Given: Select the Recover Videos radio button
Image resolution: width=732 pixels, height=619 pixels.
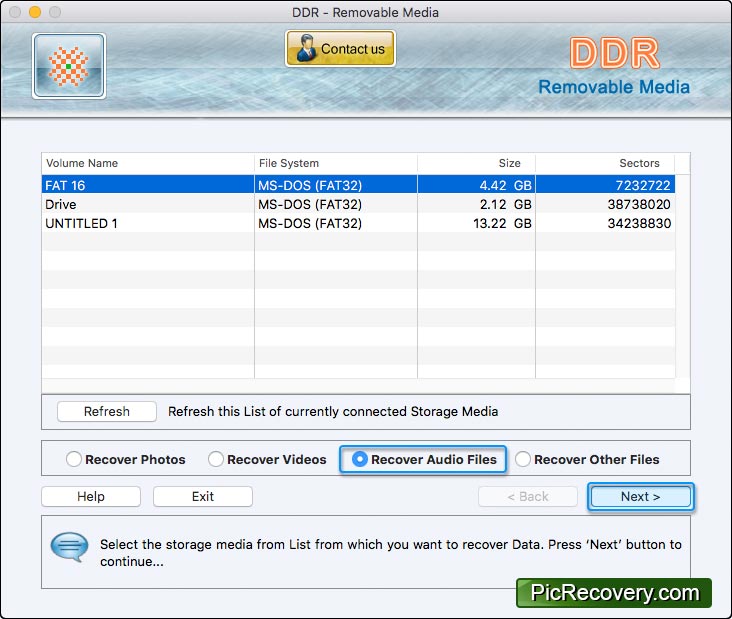Looking at the screenshot, I should 216,459.
